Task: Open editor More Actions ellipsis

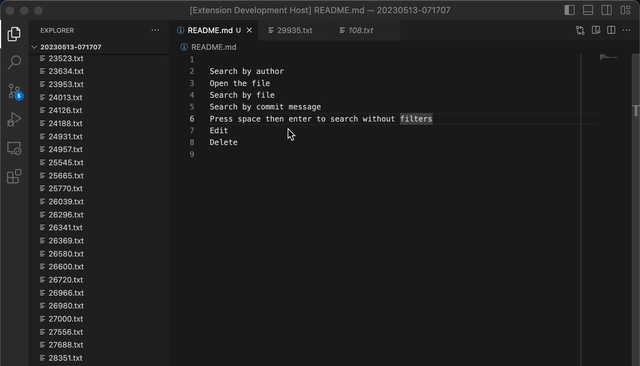Action: click(x=627, y=30)
